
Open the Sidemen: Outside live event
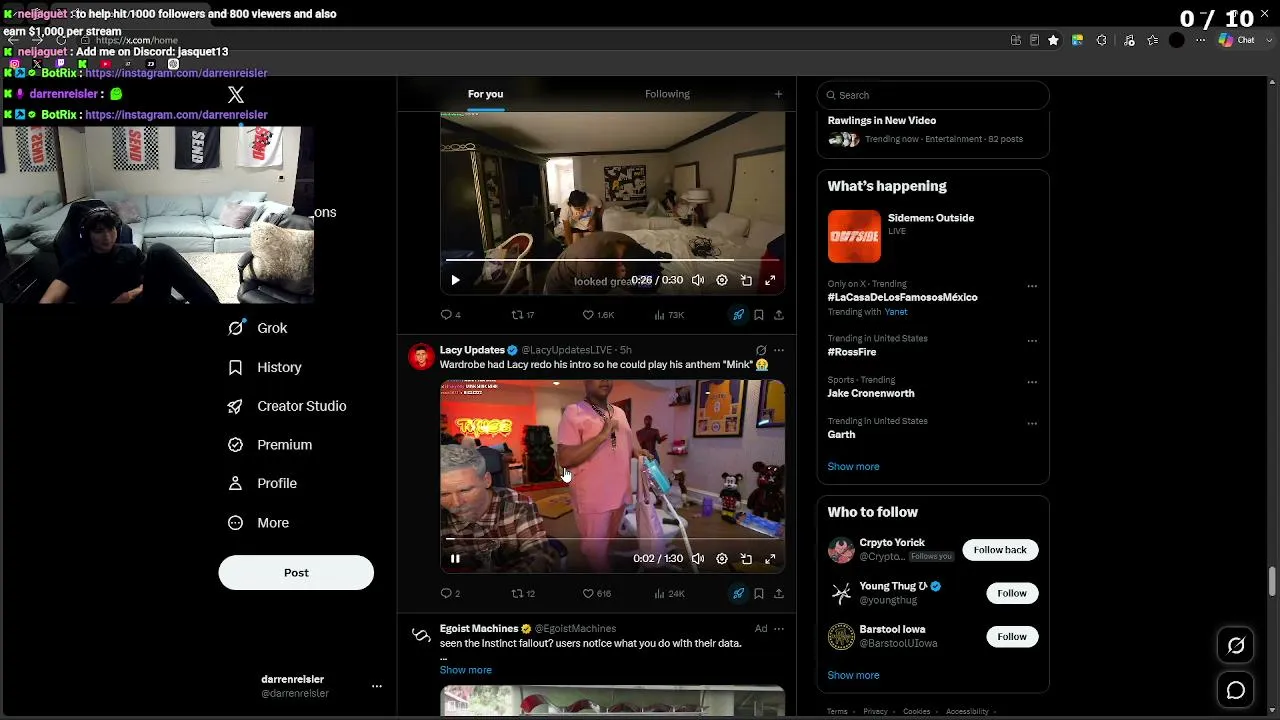click(932, 235)
